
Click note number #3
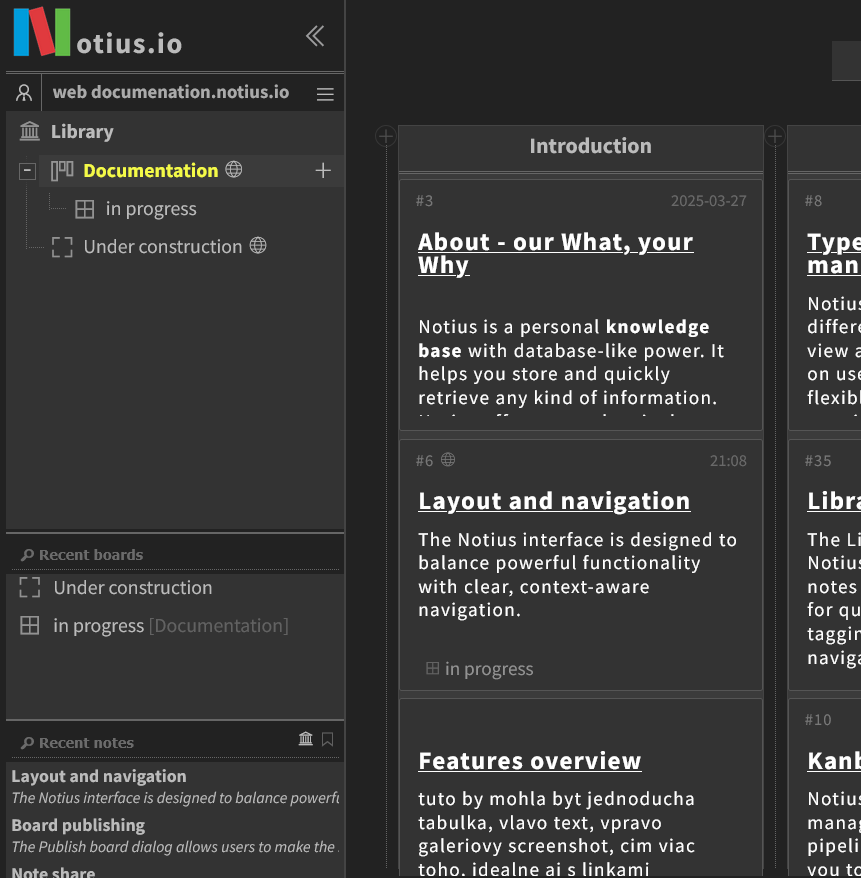(424, 201)
